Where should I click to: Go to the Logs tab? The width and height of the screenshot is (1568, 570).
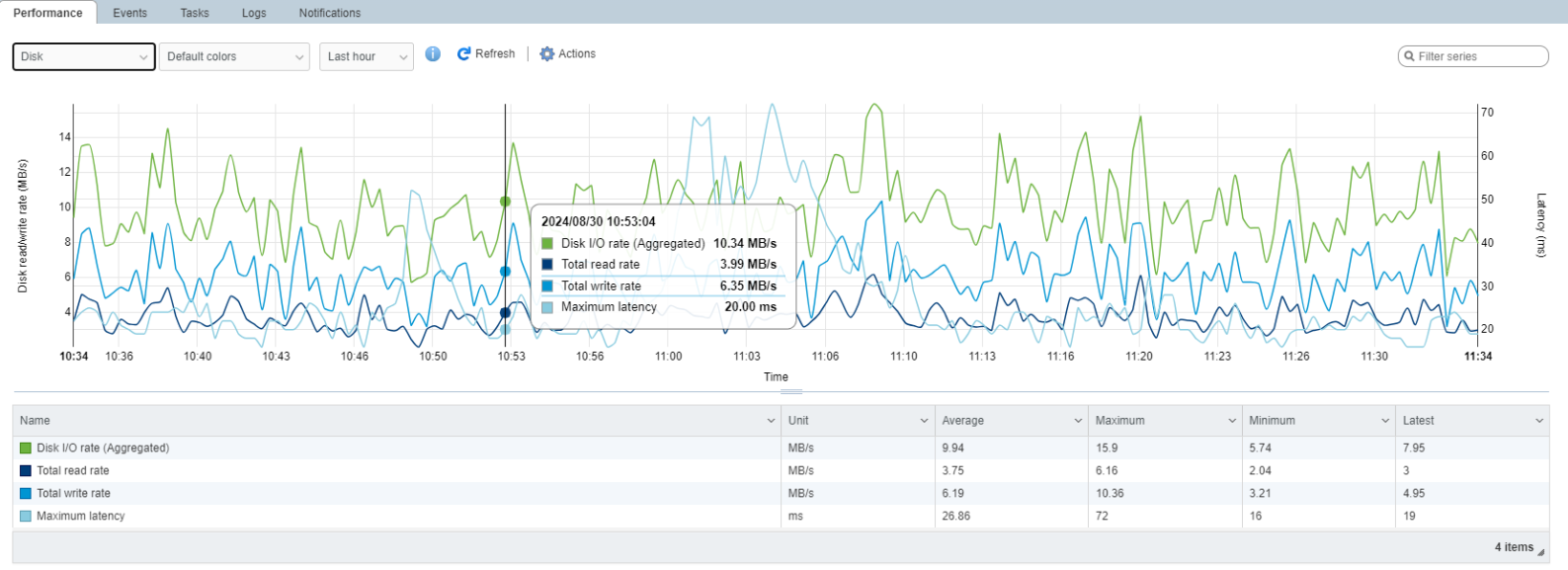tap(254, 13)
